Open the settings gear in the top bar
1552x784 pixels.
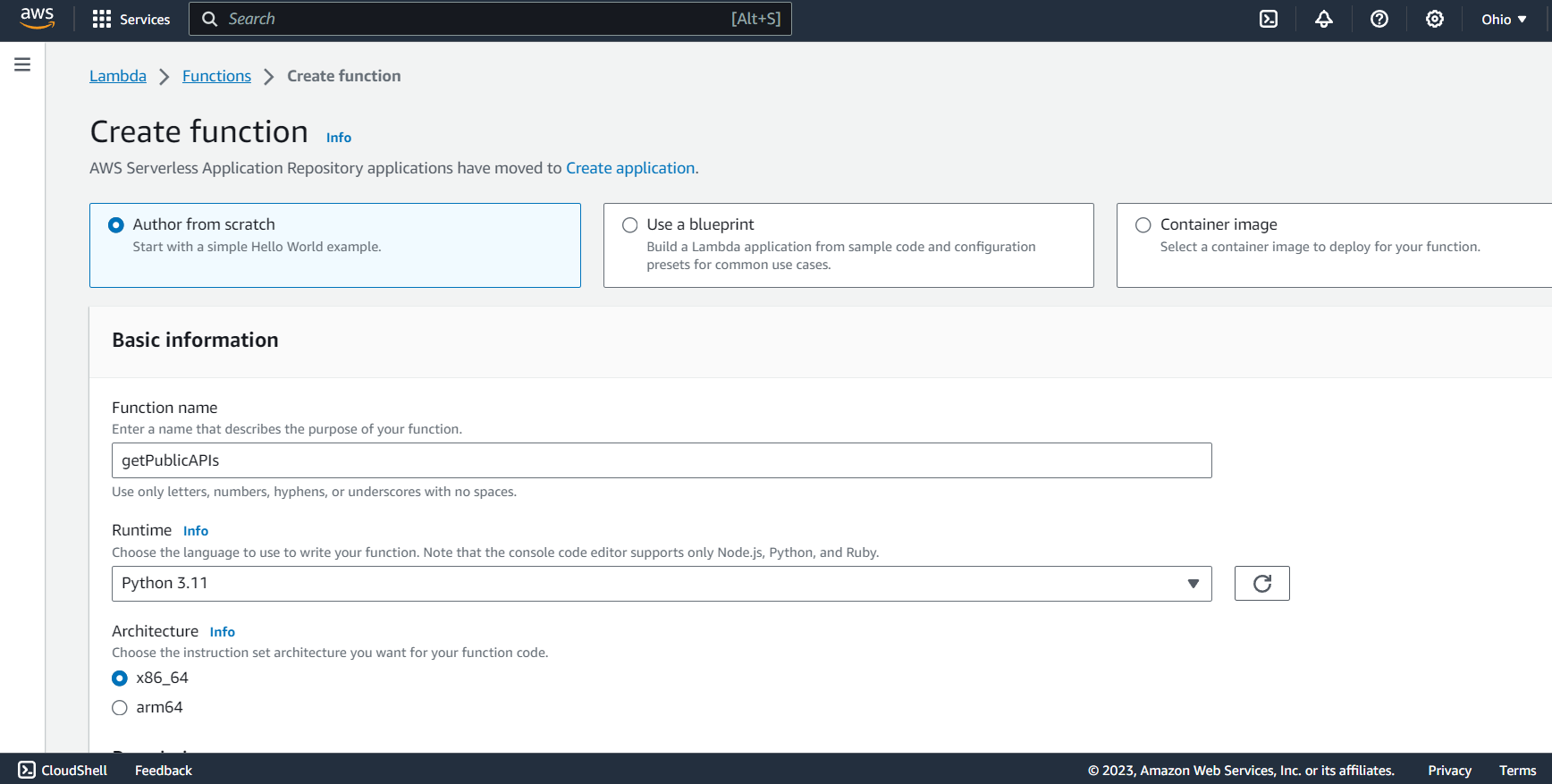[1434, 19]
